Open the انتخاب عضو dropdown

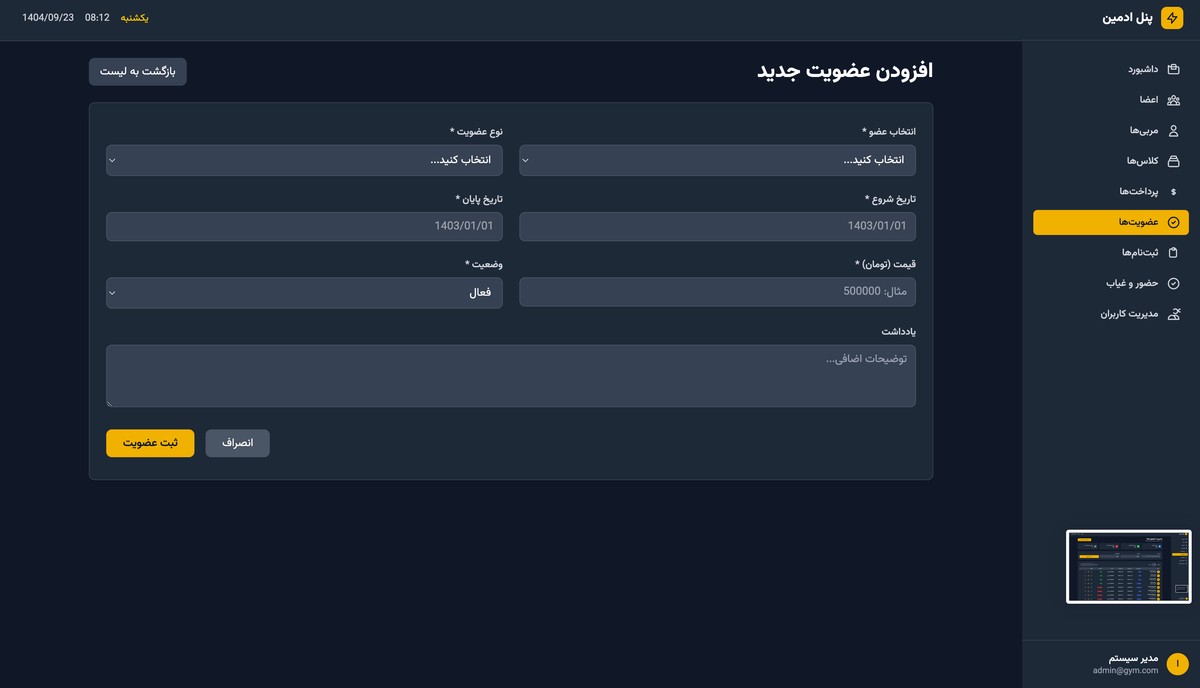(x=717, y=160)
